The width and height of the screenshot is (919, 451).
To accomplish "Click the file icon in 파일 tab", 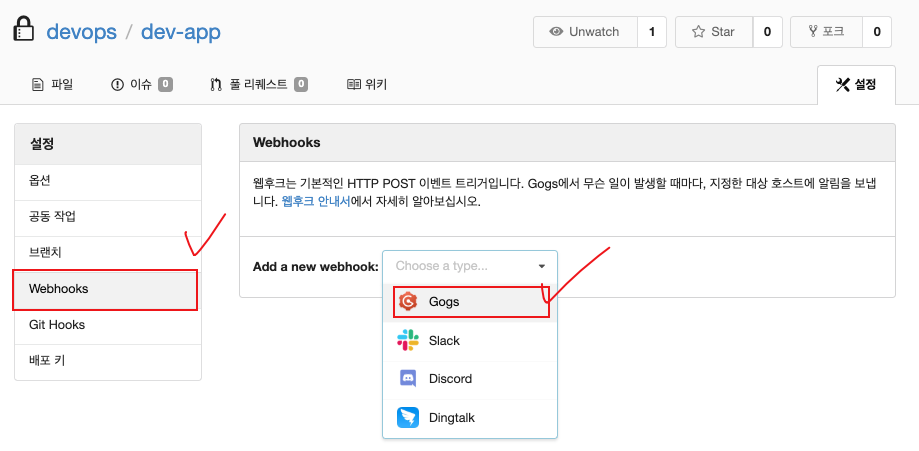I will click(38, 84).
